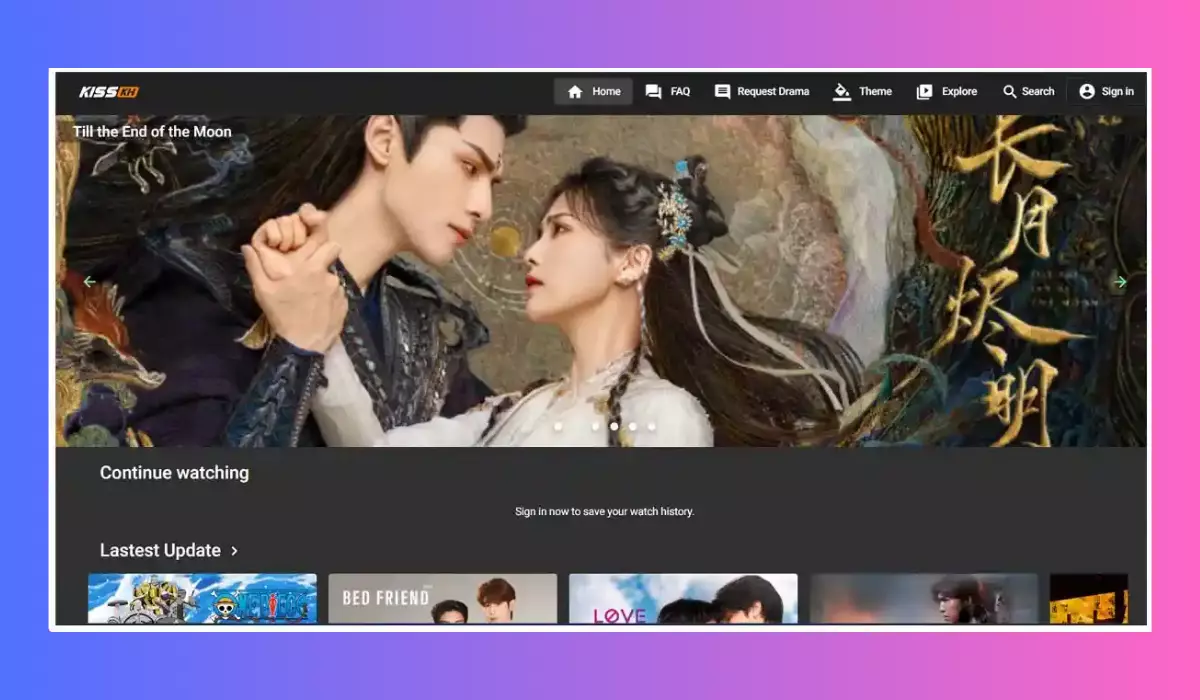Open the fourth blurred drama thumbnail
The width and height of the screenshot is (1200, 700).
[924, 598]
